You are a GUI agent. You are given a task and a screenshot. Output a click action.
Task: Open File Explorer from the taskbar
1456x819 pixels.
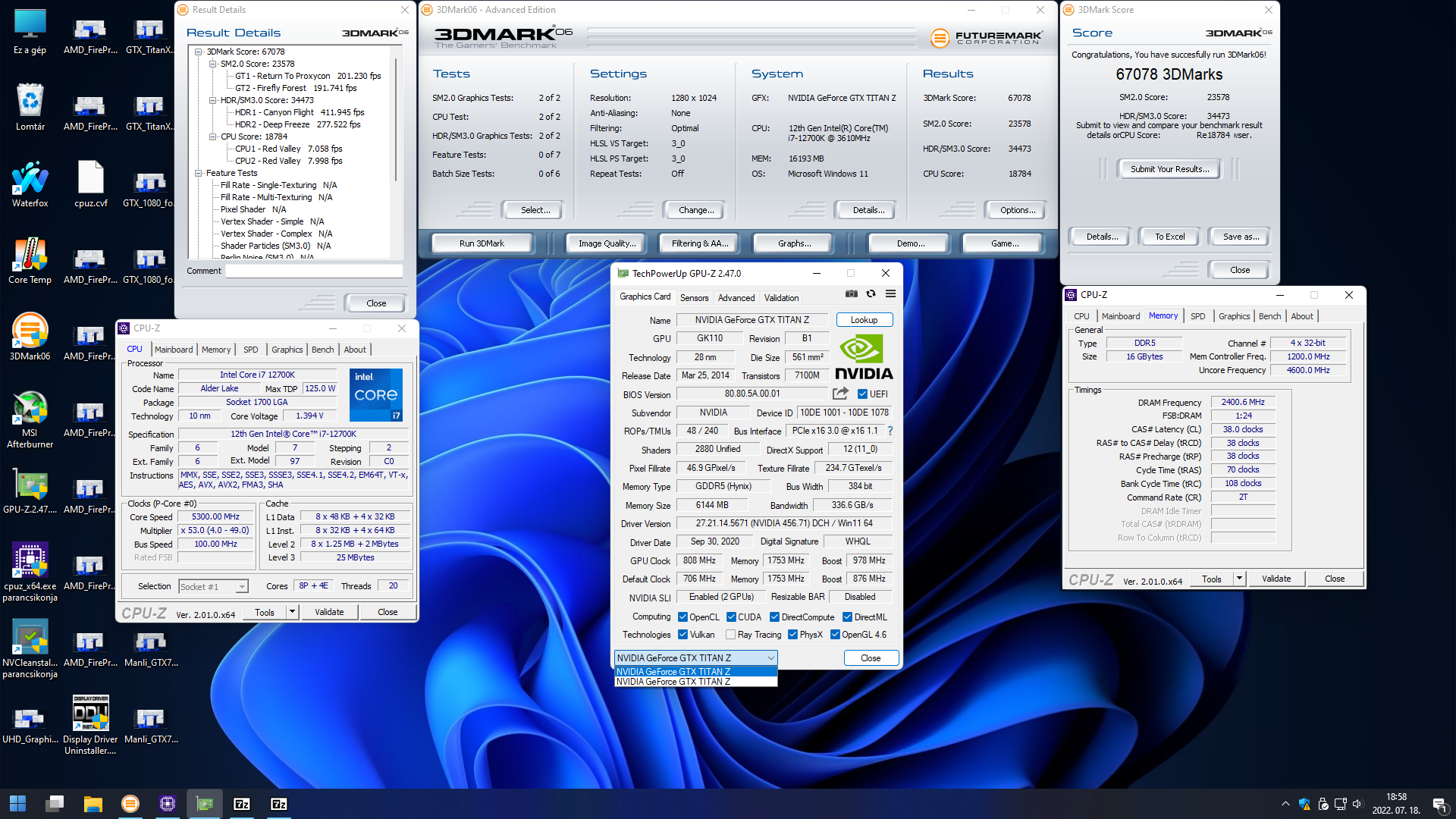pyautogui.click(x=93, y=804)
